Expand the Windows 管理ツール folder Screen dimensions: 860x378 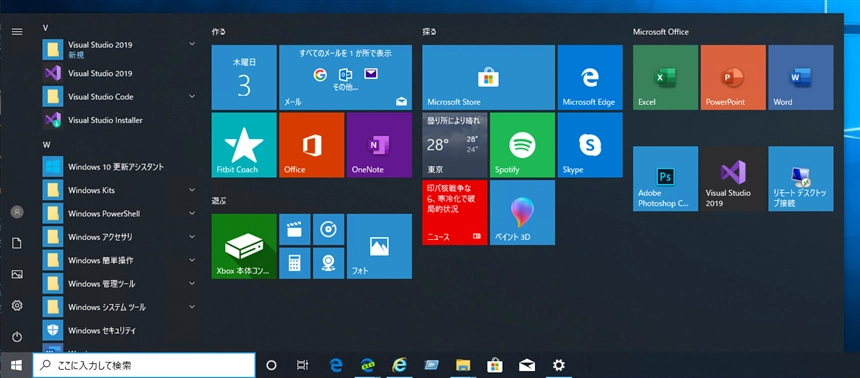121,284
